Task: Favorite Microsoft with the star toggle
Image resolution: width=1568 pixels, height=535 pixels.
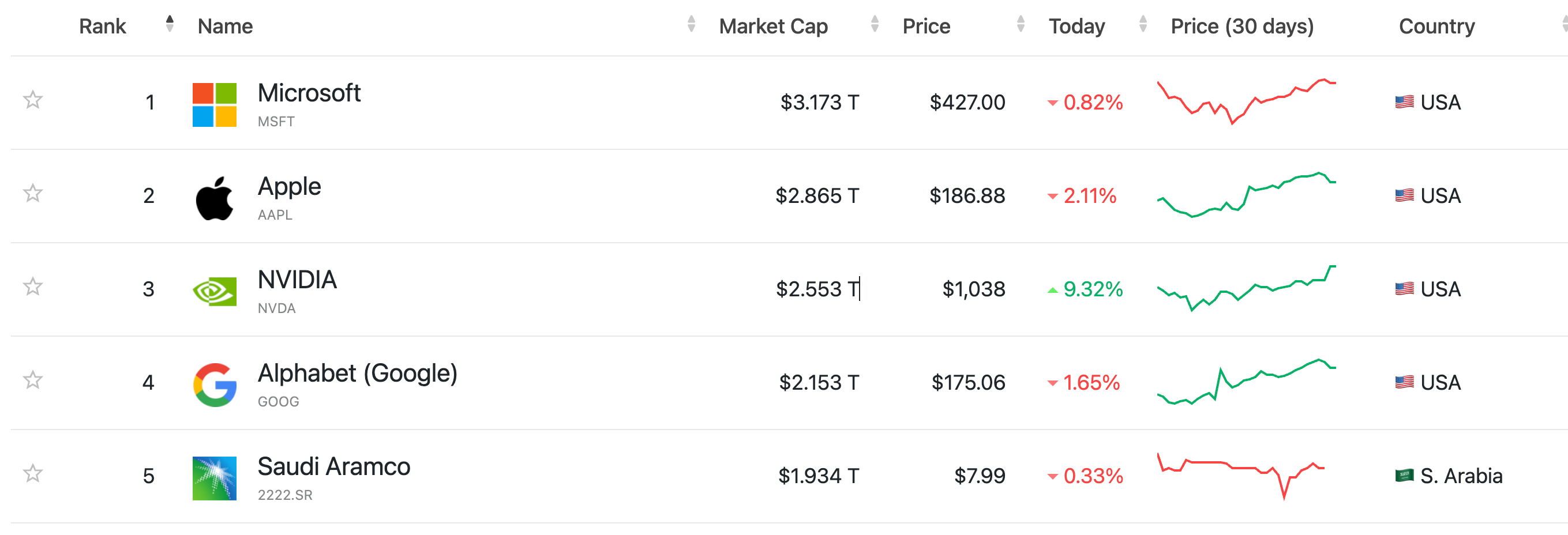Action: pos(33,100)
